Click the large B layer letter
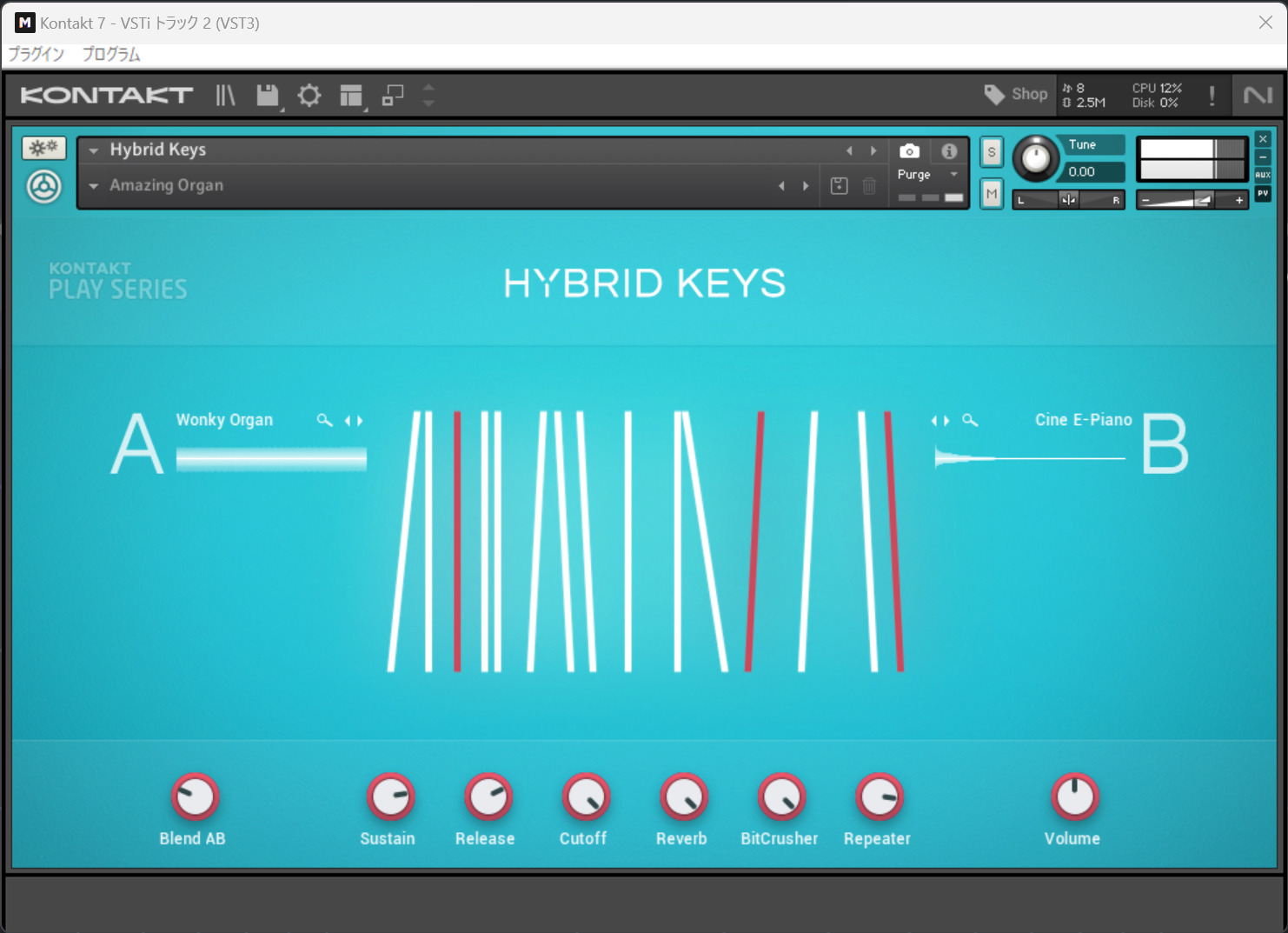 pos(1165,444)
